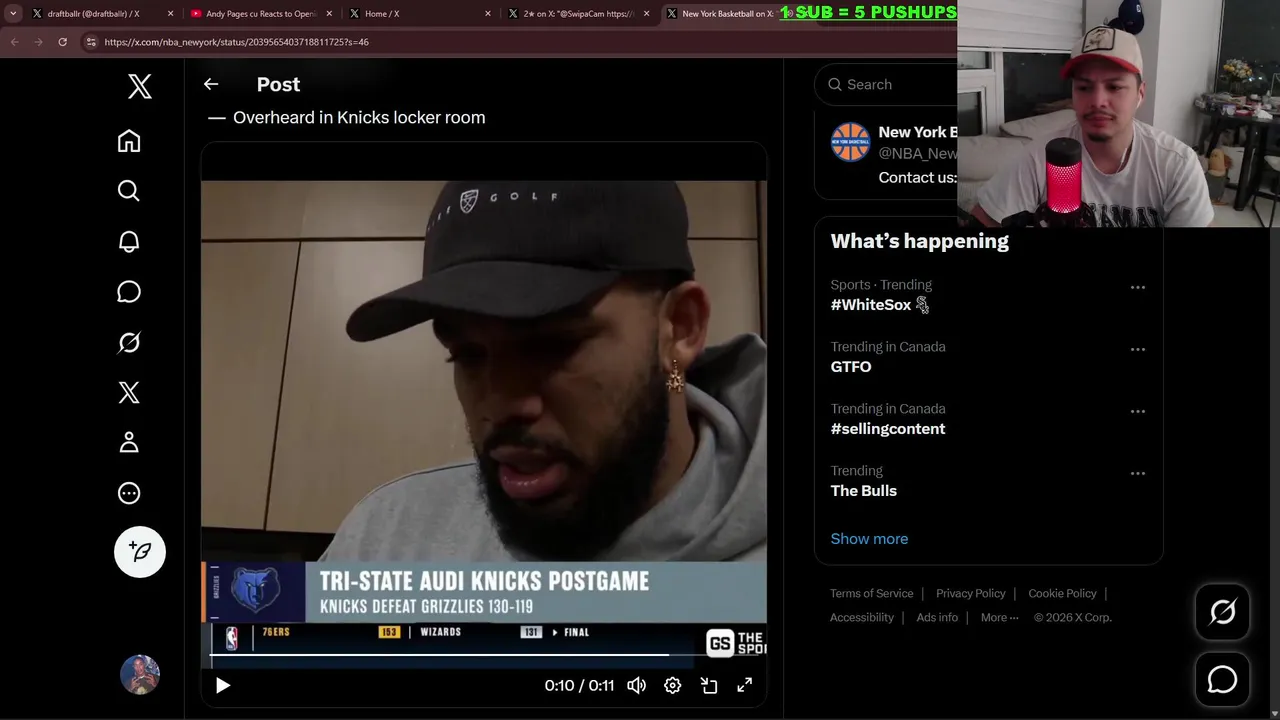Open floating Grok button at bottom right
The width and height of the screenshot is (1280, 720).
click(x=1222, y=612)
